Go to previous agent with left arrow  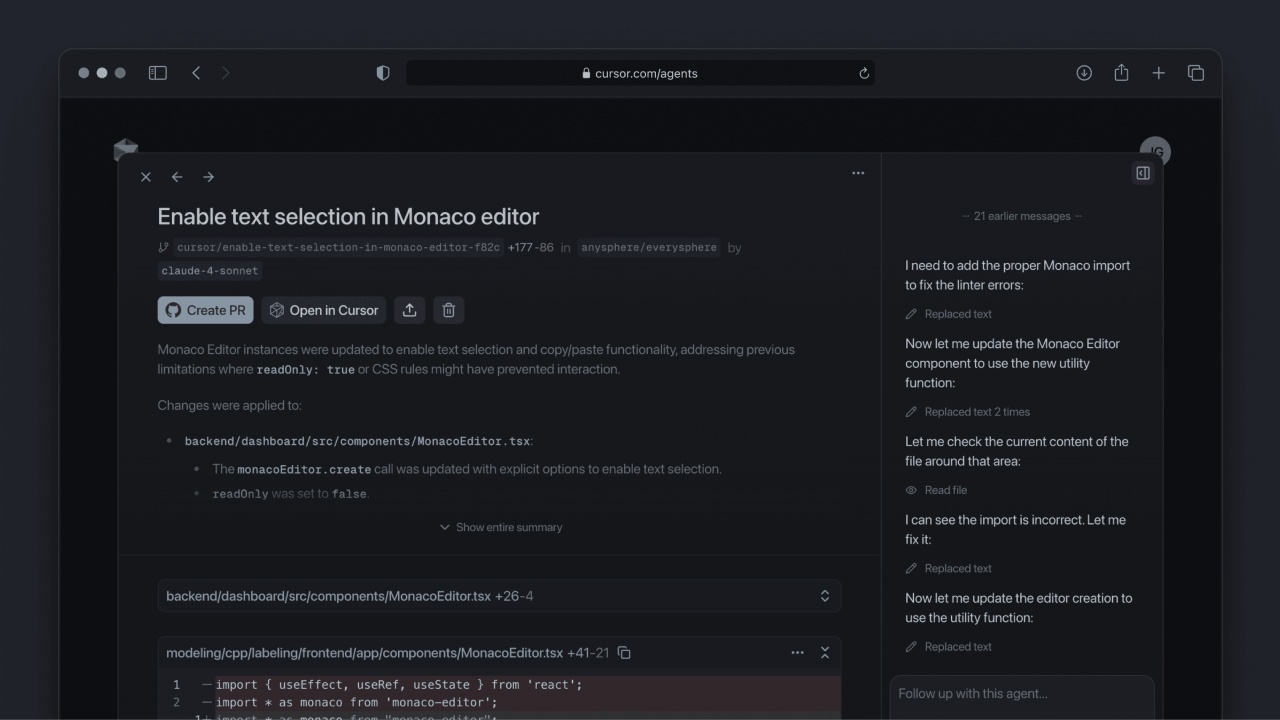point(177,177)
